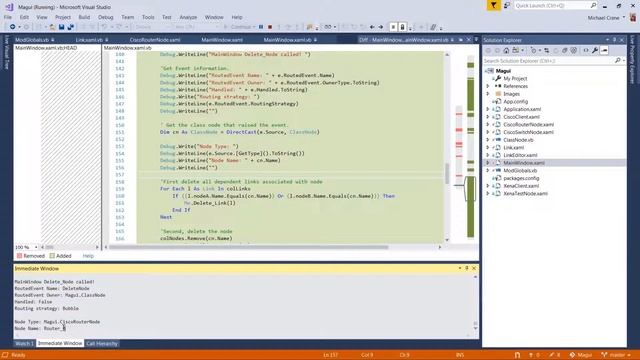Screen dimensions: 640x360
Task: Switch to the MainWindow.xaml tab
Action: 222,40
